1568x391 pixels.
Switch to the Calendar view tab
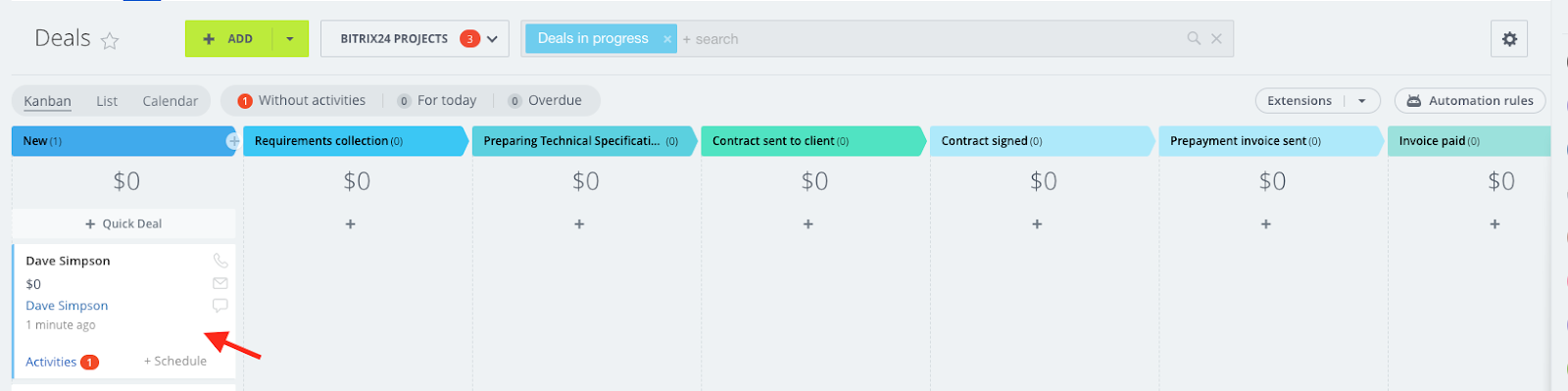click(x=171, y=101)
